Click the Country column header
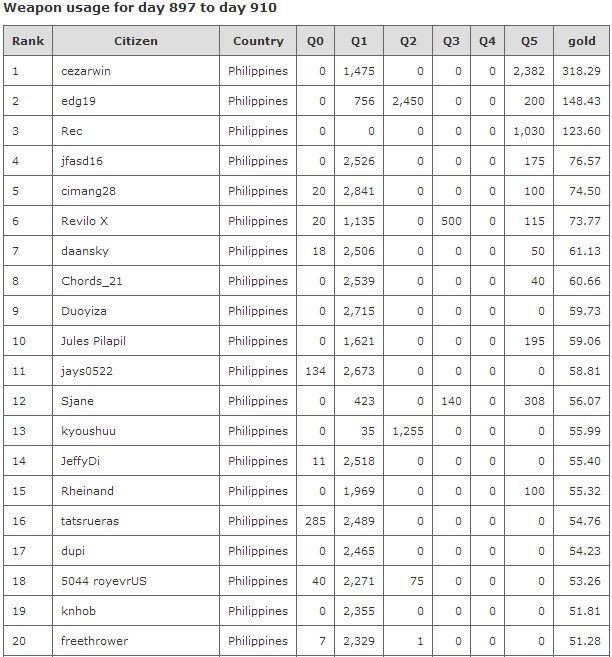This screenshot has width=612, height=657. pos(258,41)
